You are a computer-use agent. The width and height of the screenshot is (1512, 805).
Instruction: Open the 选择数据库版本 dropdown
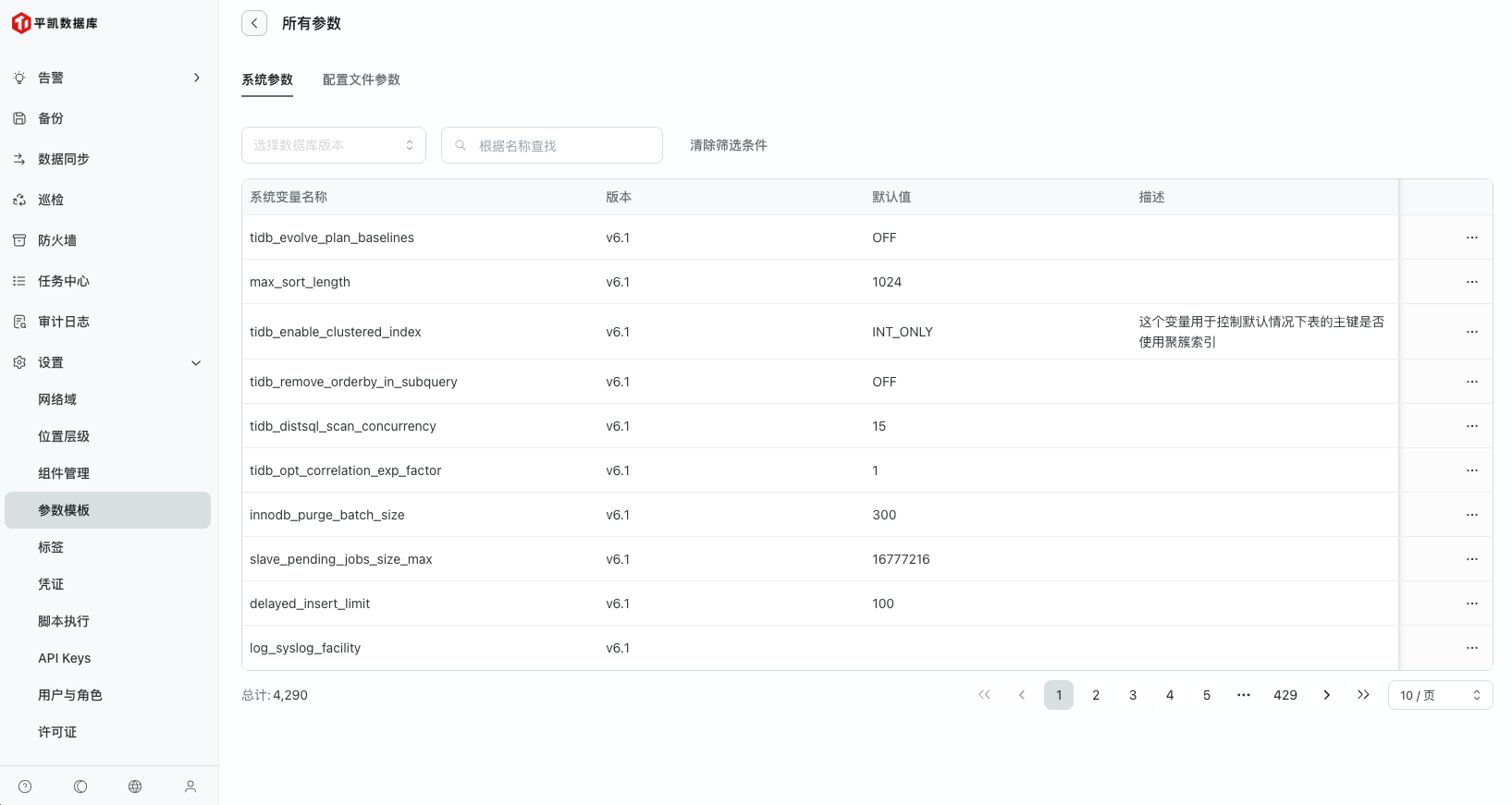(x=333, y=145)
